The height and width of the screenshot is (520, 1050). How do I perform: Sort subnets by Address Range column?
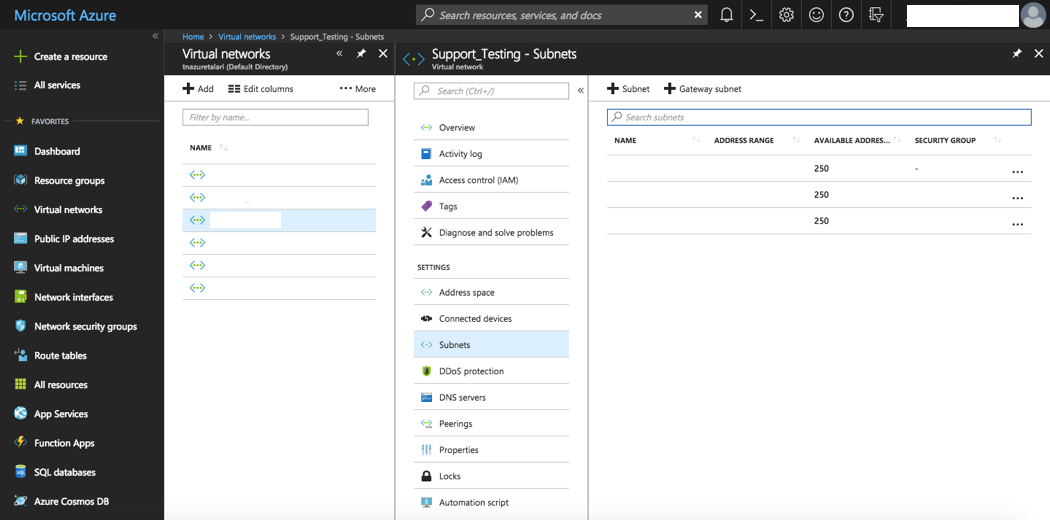coord(745,141)
